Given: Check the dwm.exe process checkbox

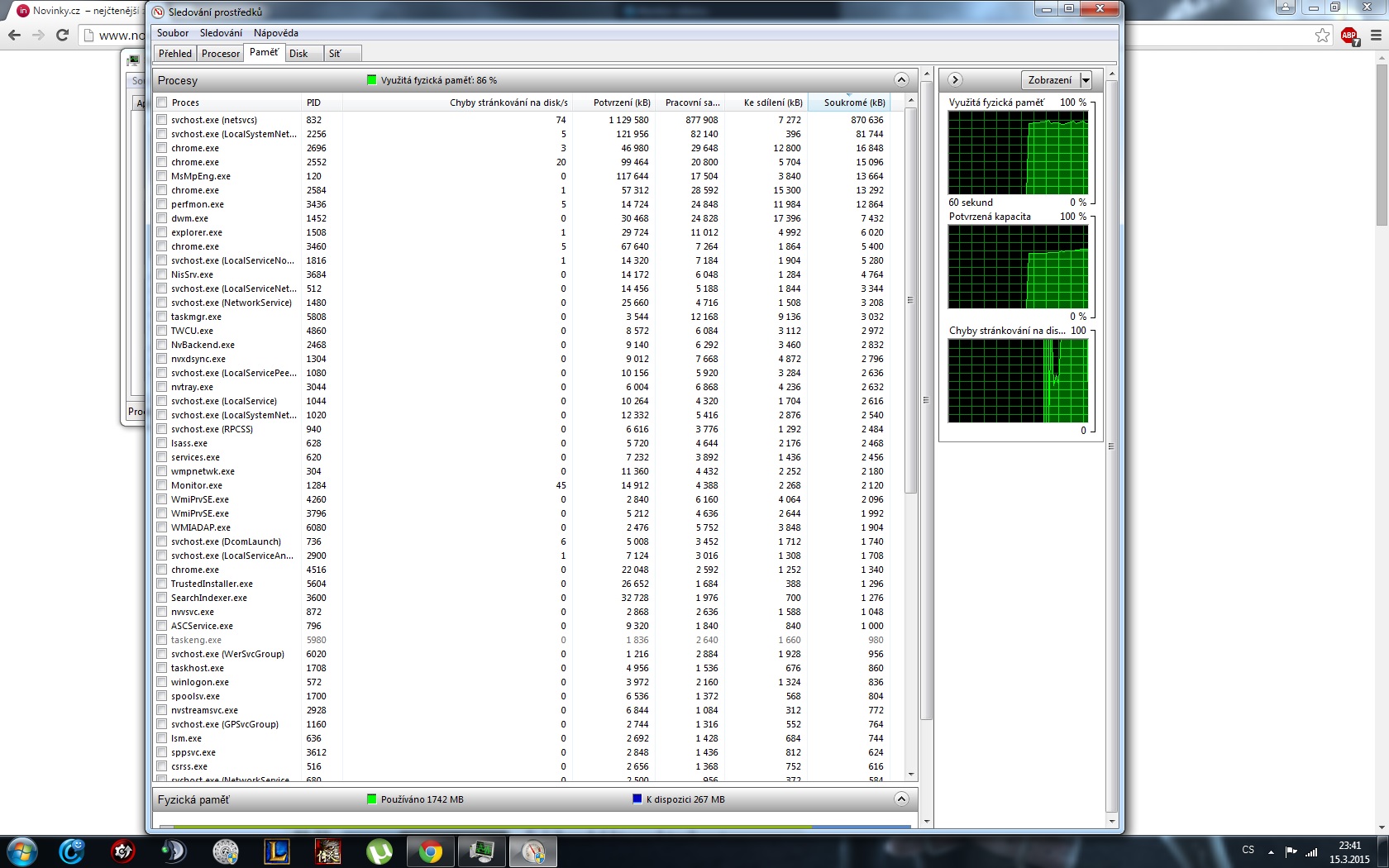Looking at the screenshot, I should 162,218.
